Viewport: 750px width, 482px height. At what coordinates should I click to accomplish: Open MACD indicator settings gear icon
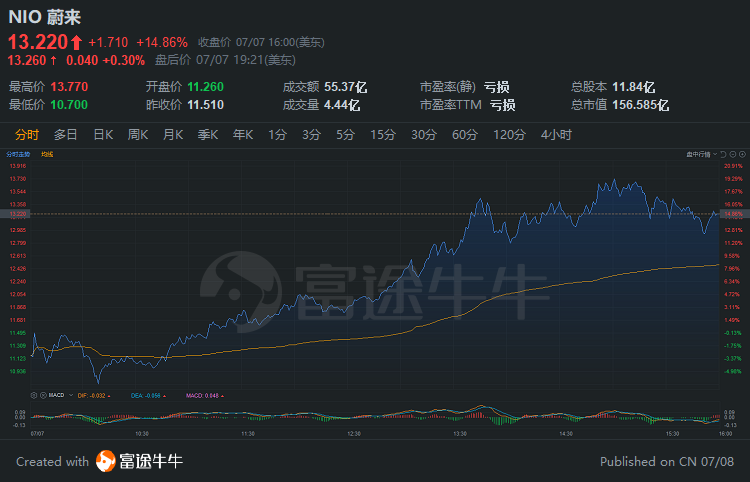click(33, 395)
